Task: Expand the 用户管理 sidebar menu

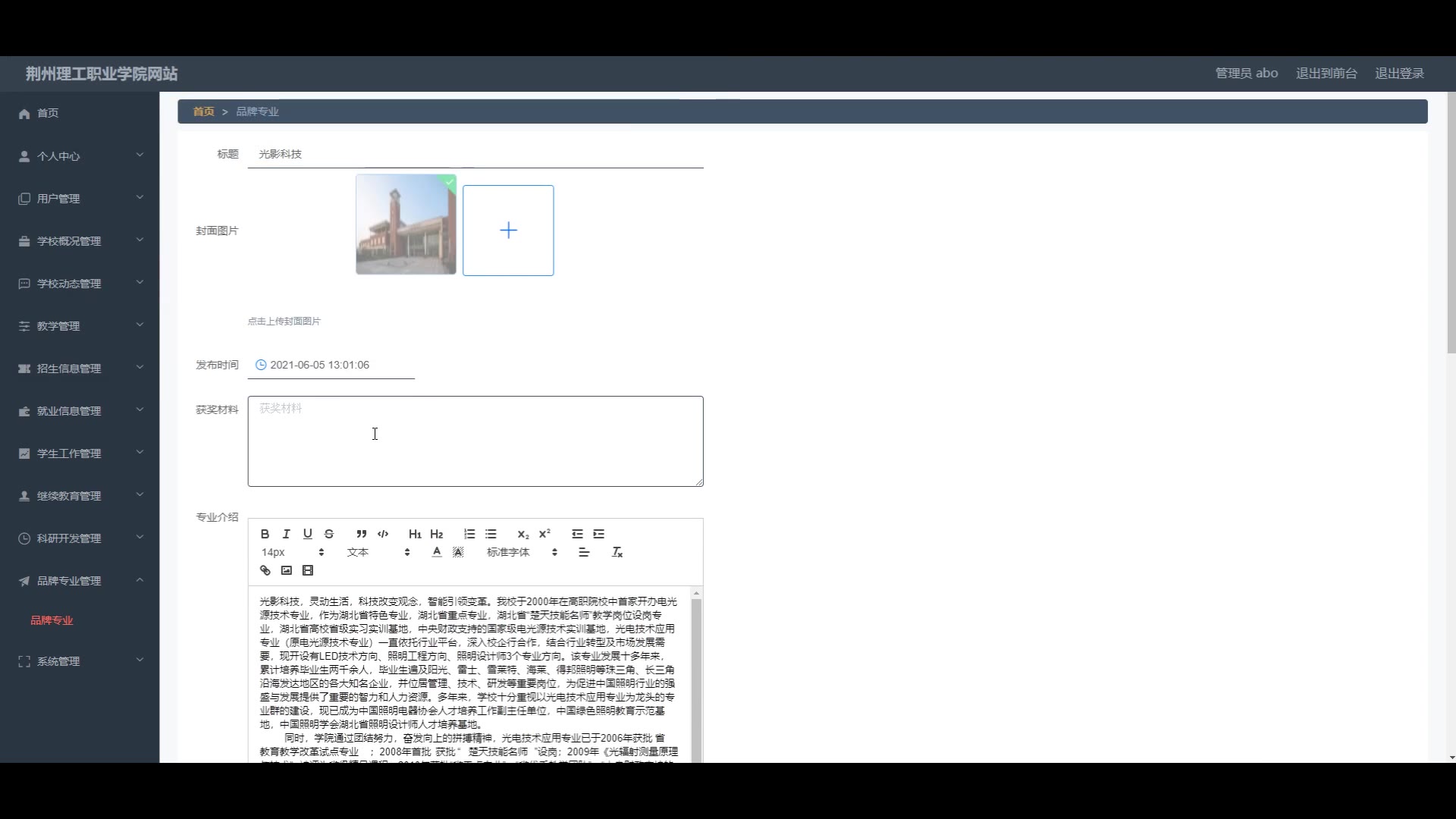Action: 80,198
